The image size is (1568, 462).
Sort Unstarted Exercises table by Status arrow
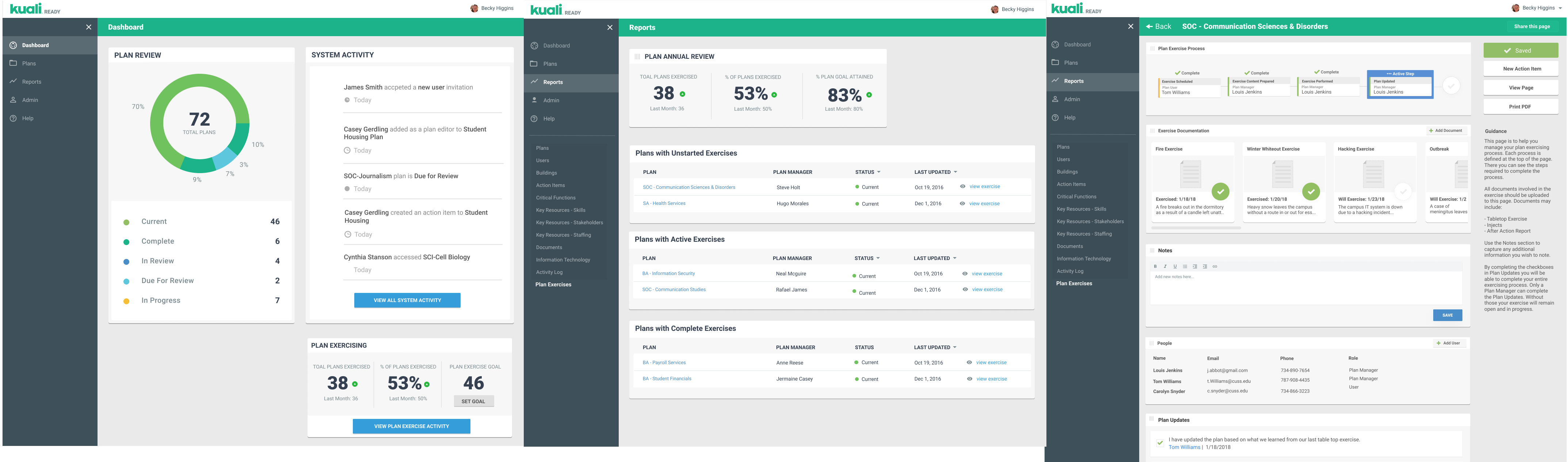coord(878,172)
